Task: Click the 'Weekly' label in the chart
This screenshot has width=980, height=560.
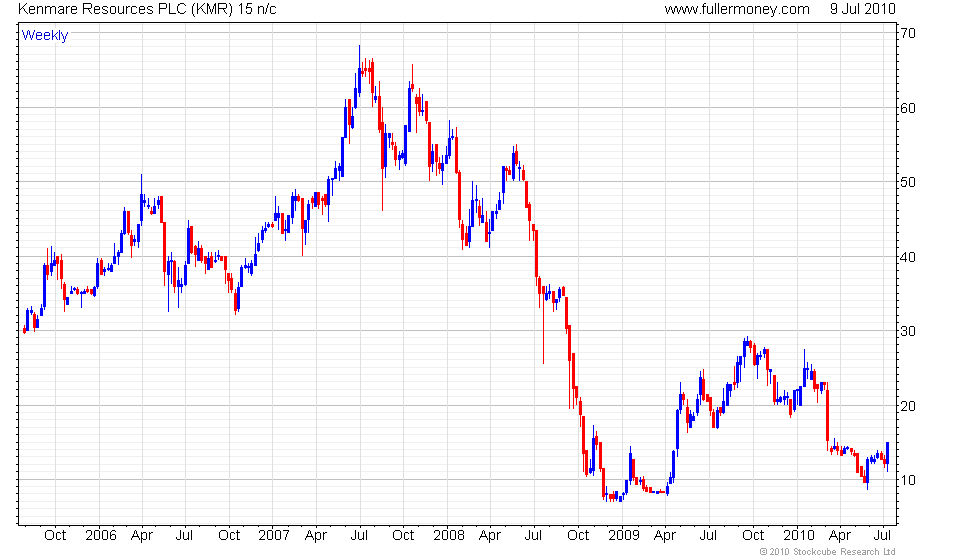Action: [44, 36]
